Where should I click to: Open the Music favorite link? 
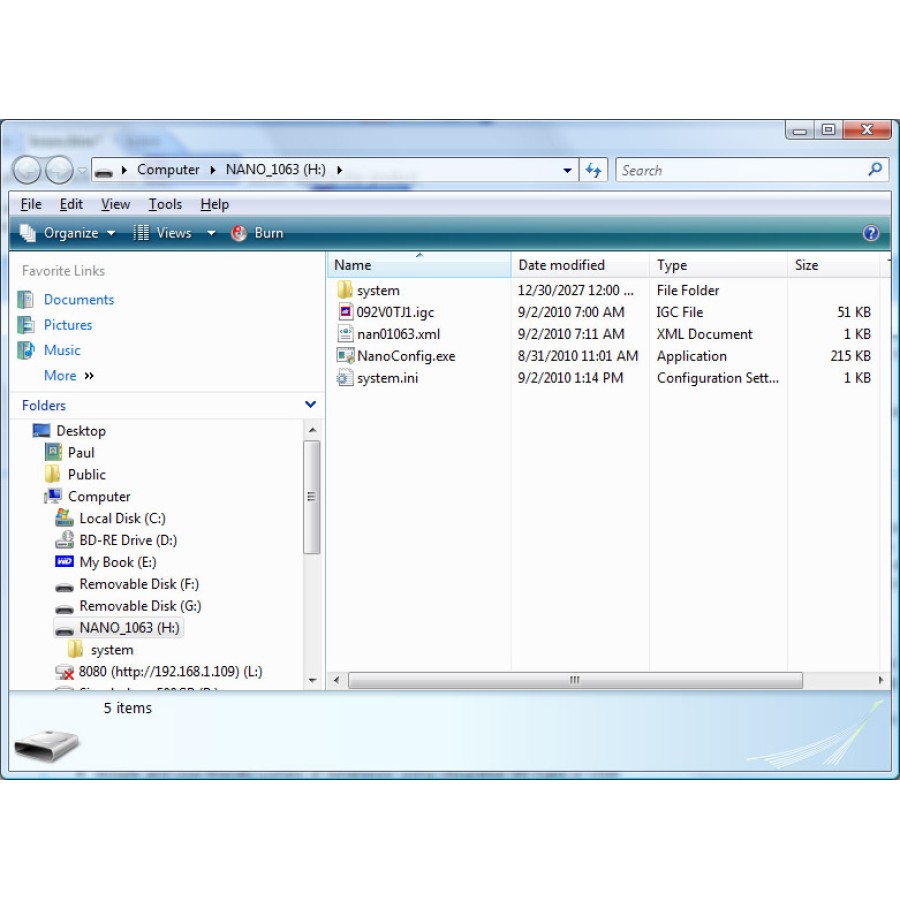(62, 350)
